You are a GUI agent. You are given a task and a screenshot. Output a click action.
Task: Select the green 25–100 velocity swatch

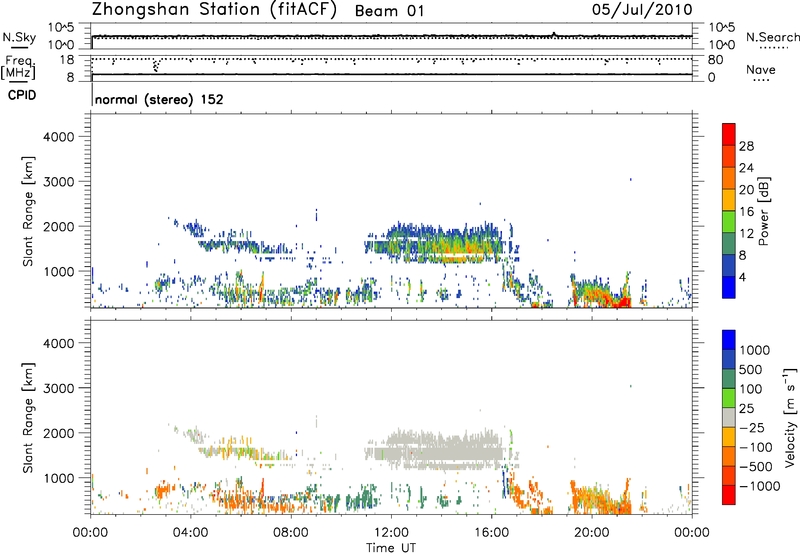click(729, 398)
